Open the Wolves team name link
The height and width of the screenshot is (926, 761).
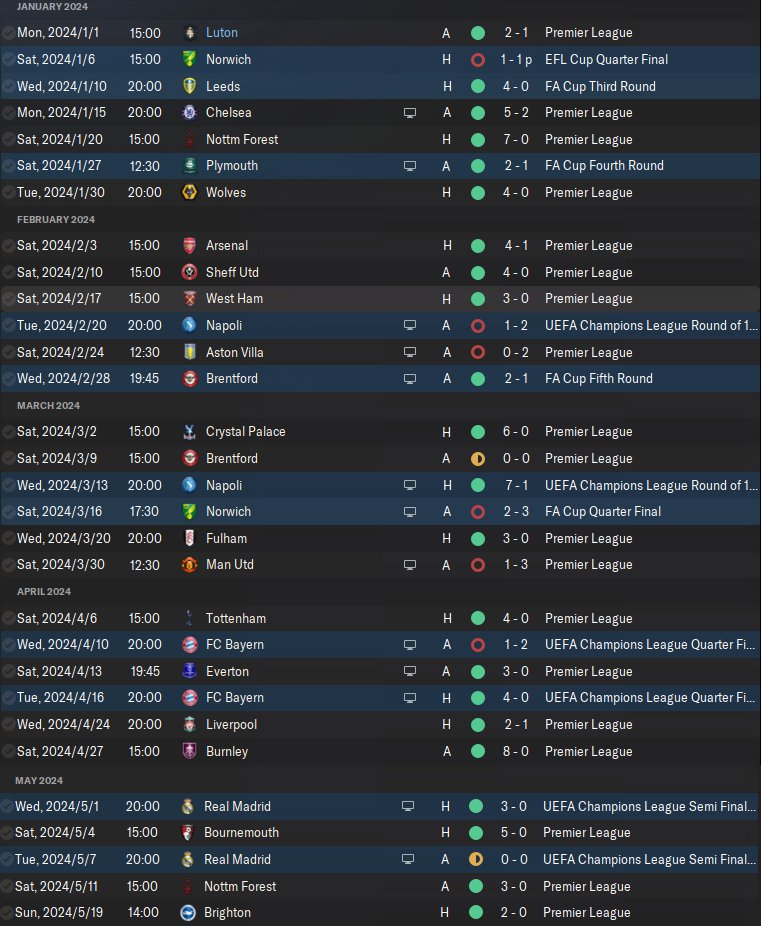point(226,192)
